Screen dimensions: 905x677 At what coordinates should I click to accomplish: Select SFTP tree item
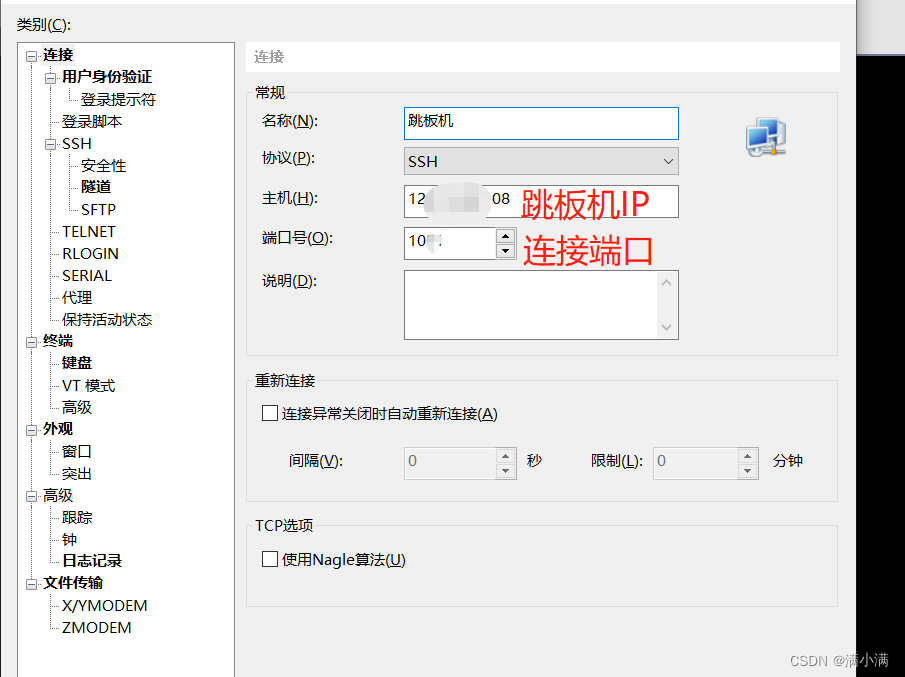pyautogui.click(x=98, y=210)
